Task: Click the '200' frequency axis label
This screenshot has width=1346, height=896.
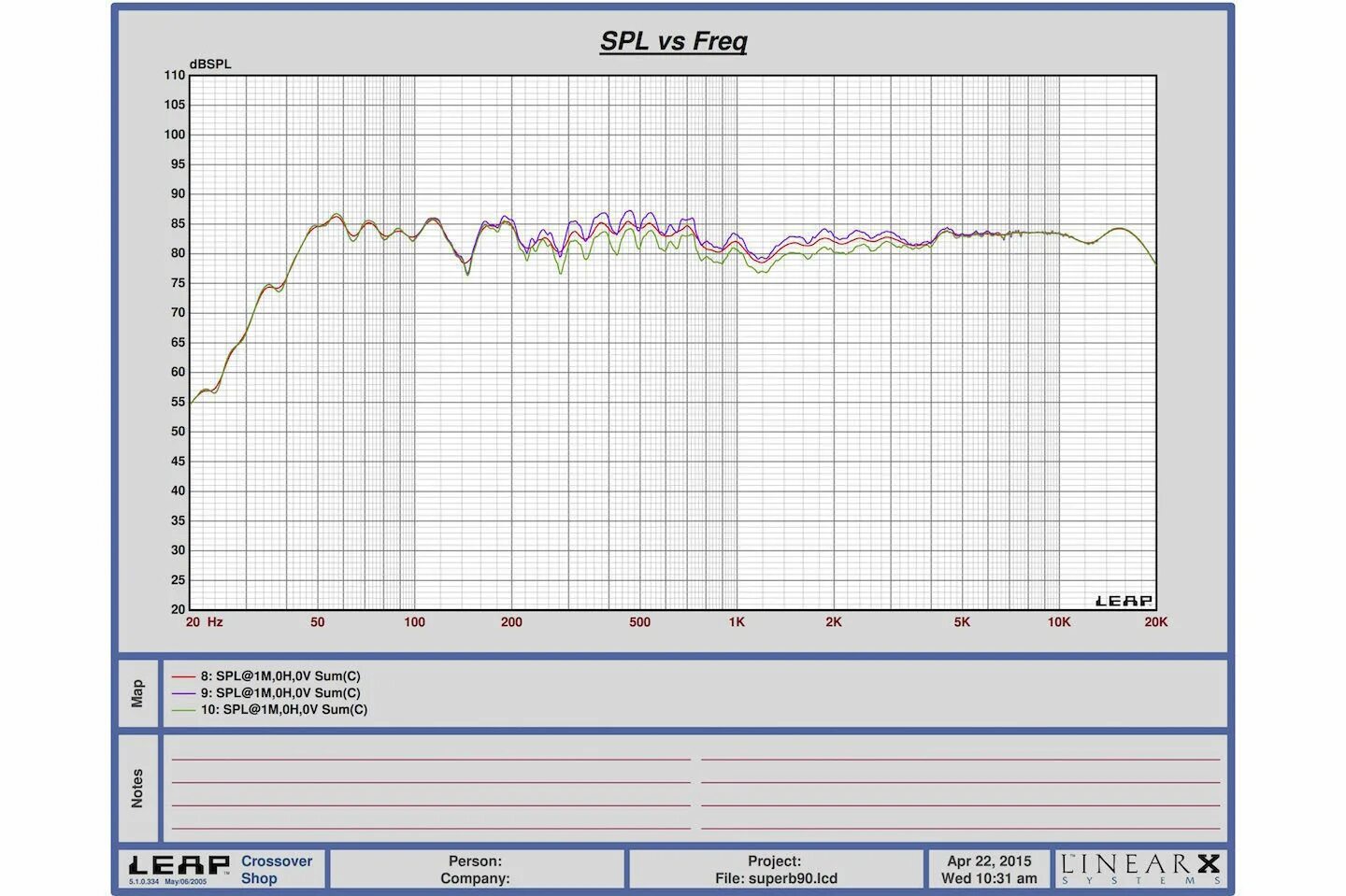Action: click(511, 621)
